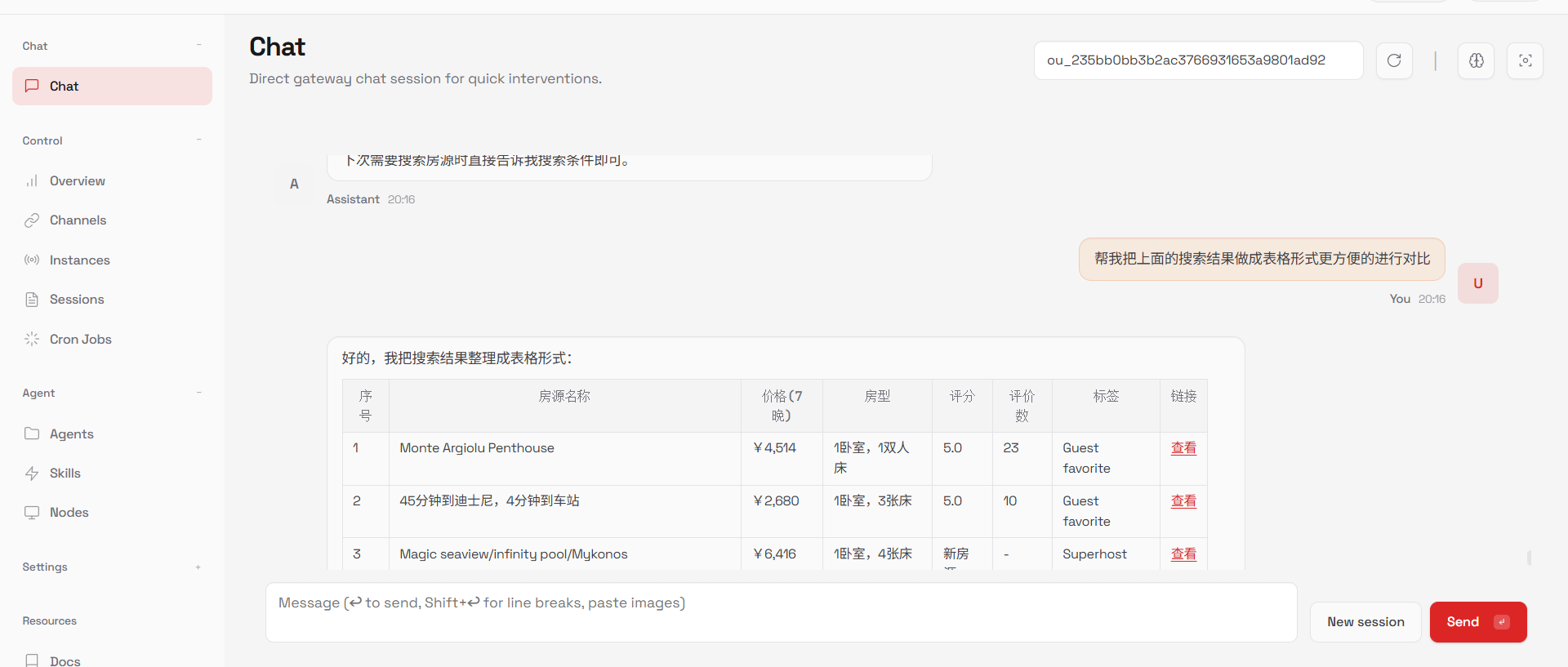Screen dimensions: 1568x667
Task: Click the refresh chat icon
Action: pyautogui.click(x=1394, y=60)
